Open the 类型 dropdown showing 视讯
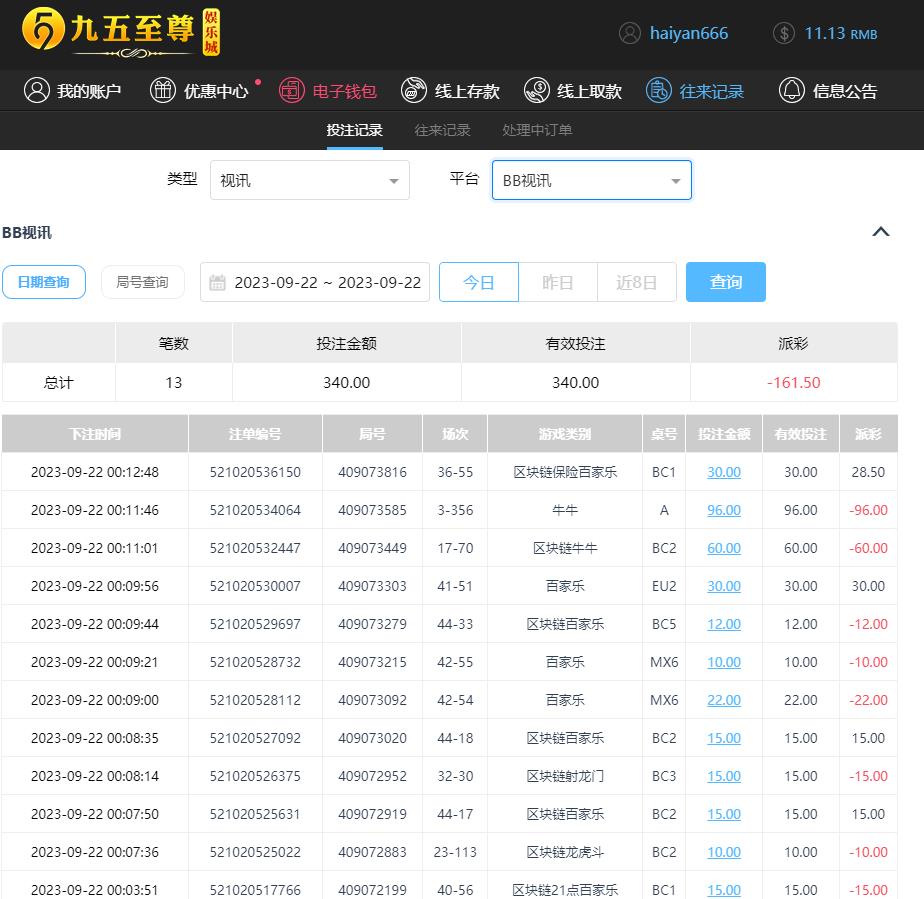The image size is (924, 899). [309, 181]
